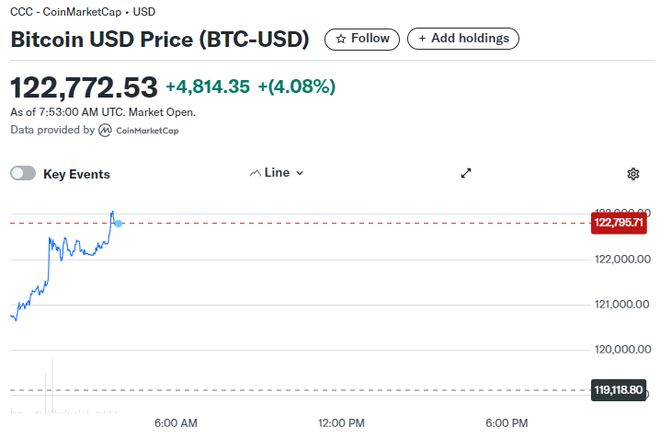Open chart settings gear icon

point(633,173)
